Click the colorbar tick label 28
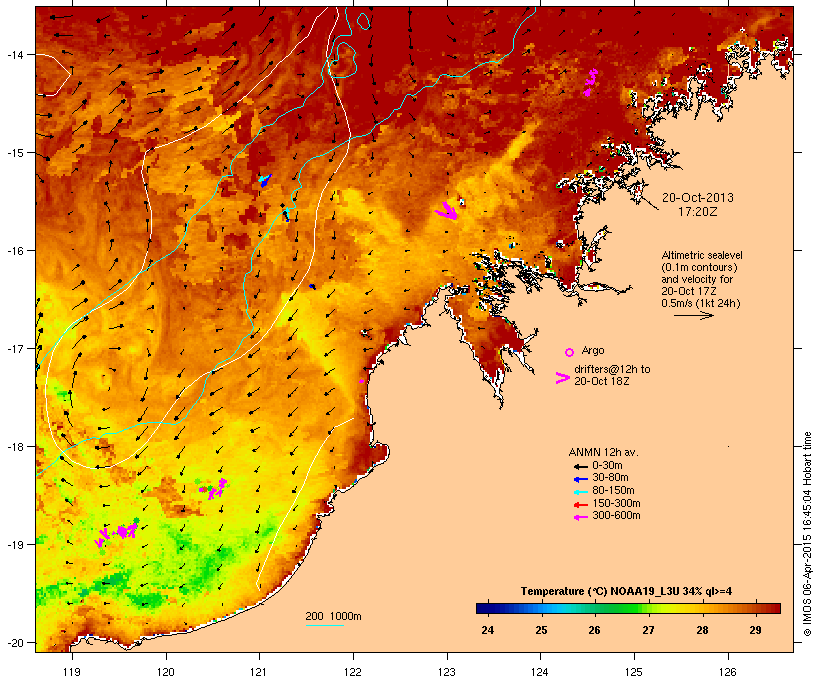This screenshot has height=680, width=820. pos(702,630)
